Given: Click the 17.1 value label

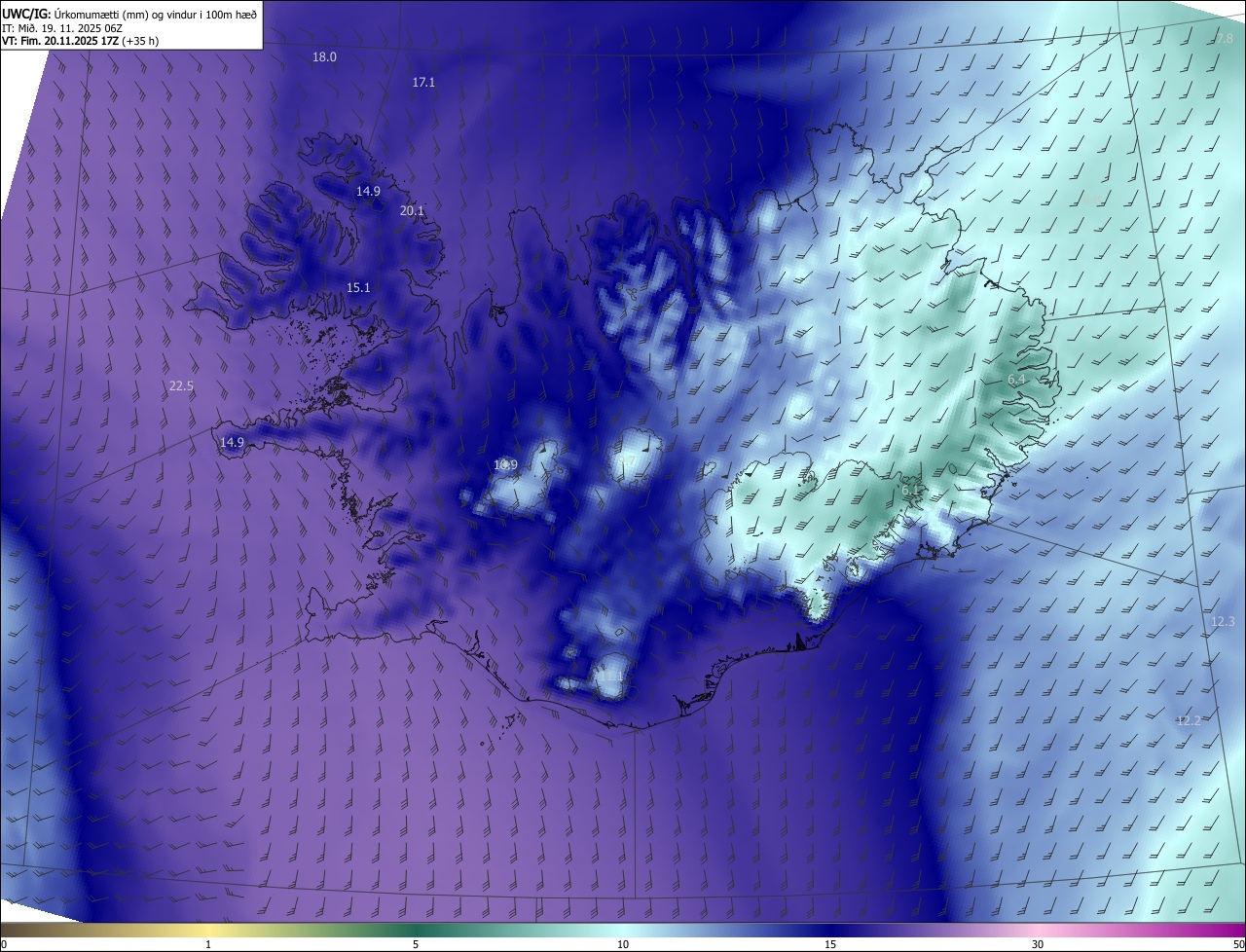Looking at the screenshot, I should click(423, 83).
